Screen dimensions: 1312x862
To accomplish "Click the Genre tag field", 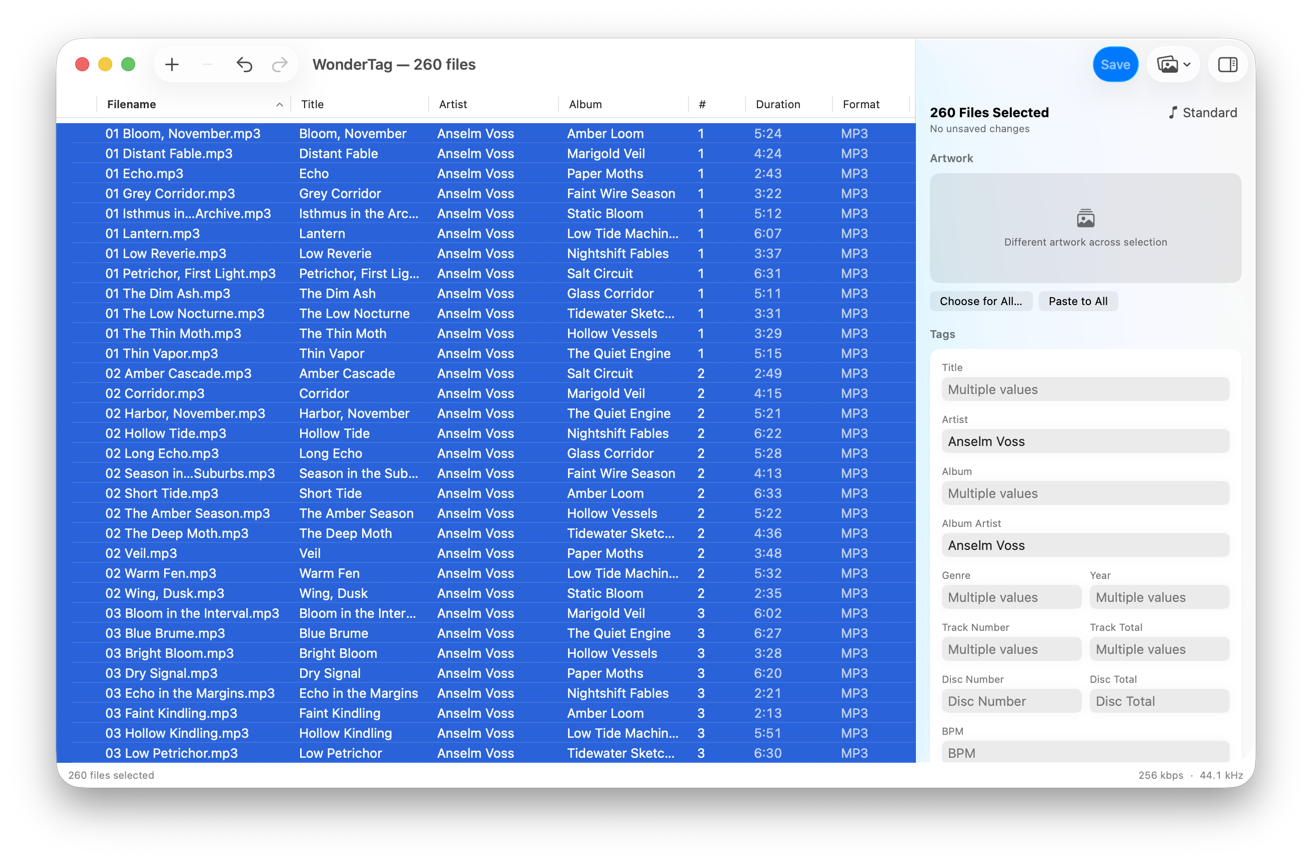I will click(1011, 598).
